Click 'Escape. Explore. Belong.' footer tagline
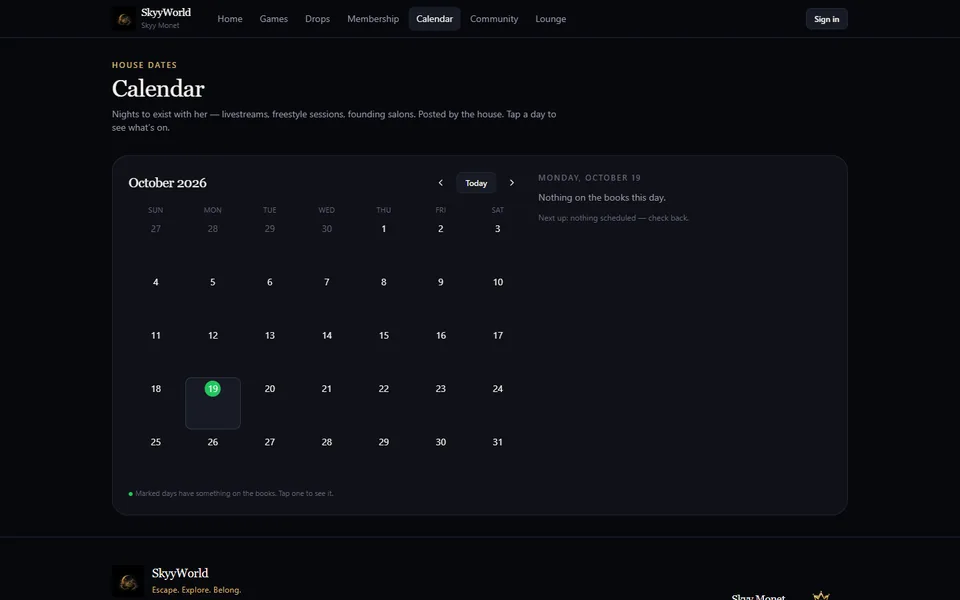 pyautogui.click(x=197, y=590)
